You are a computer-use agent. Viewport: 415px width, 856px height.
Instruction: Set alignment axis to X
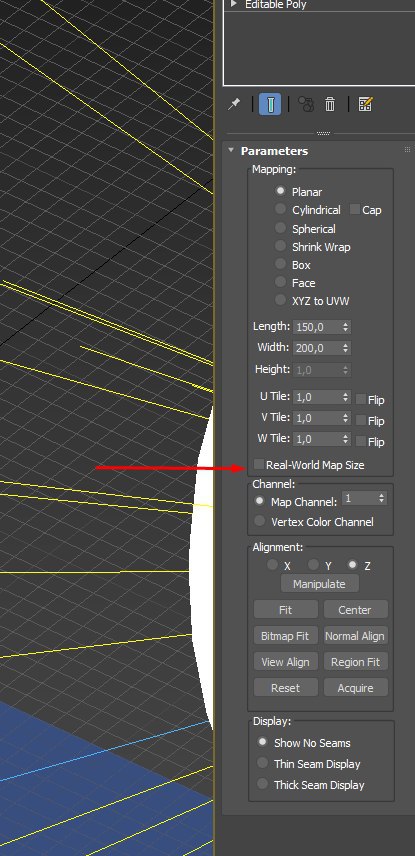272,564
